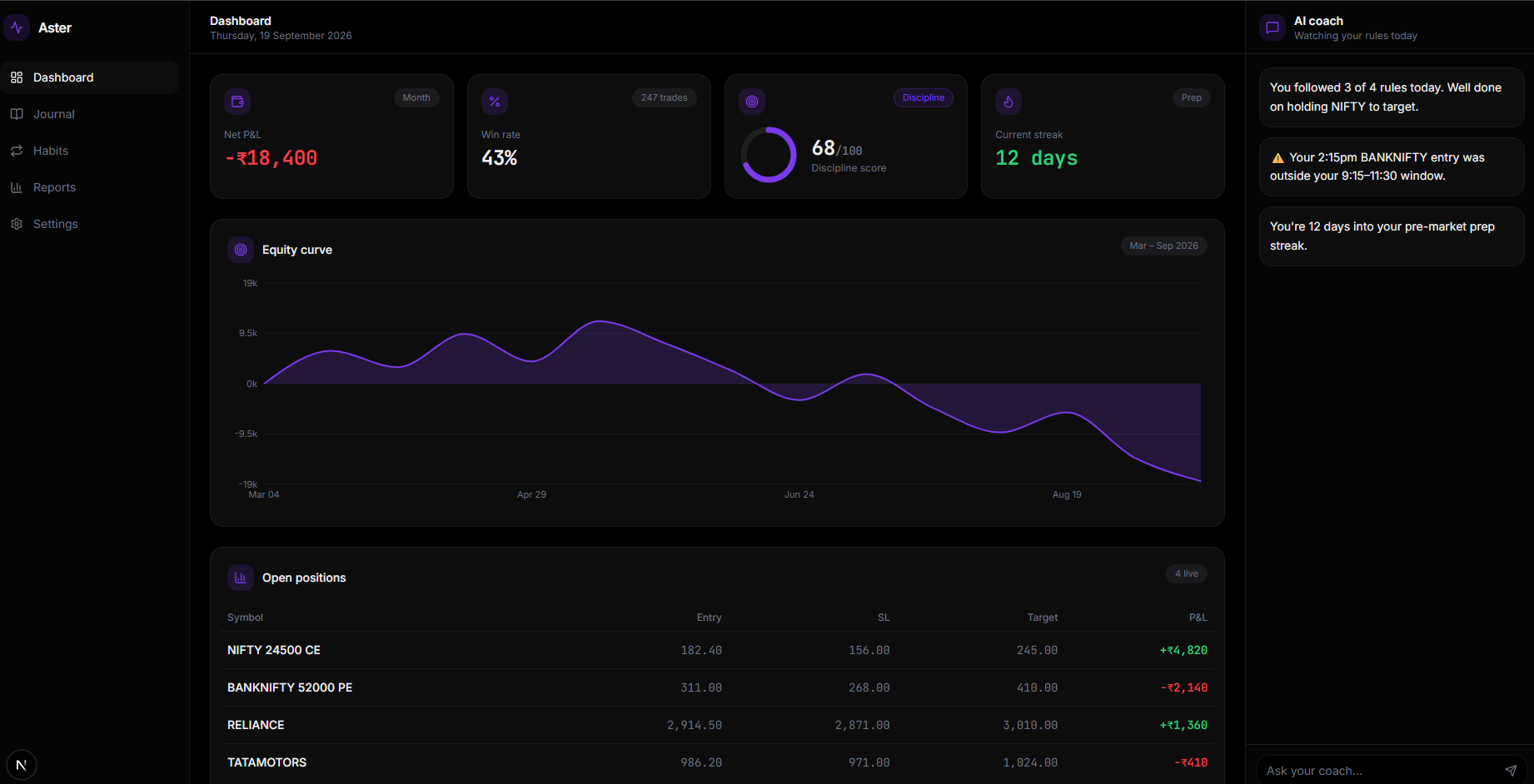Click the Target column header

pyautogui.click(x=1042, y=618)
